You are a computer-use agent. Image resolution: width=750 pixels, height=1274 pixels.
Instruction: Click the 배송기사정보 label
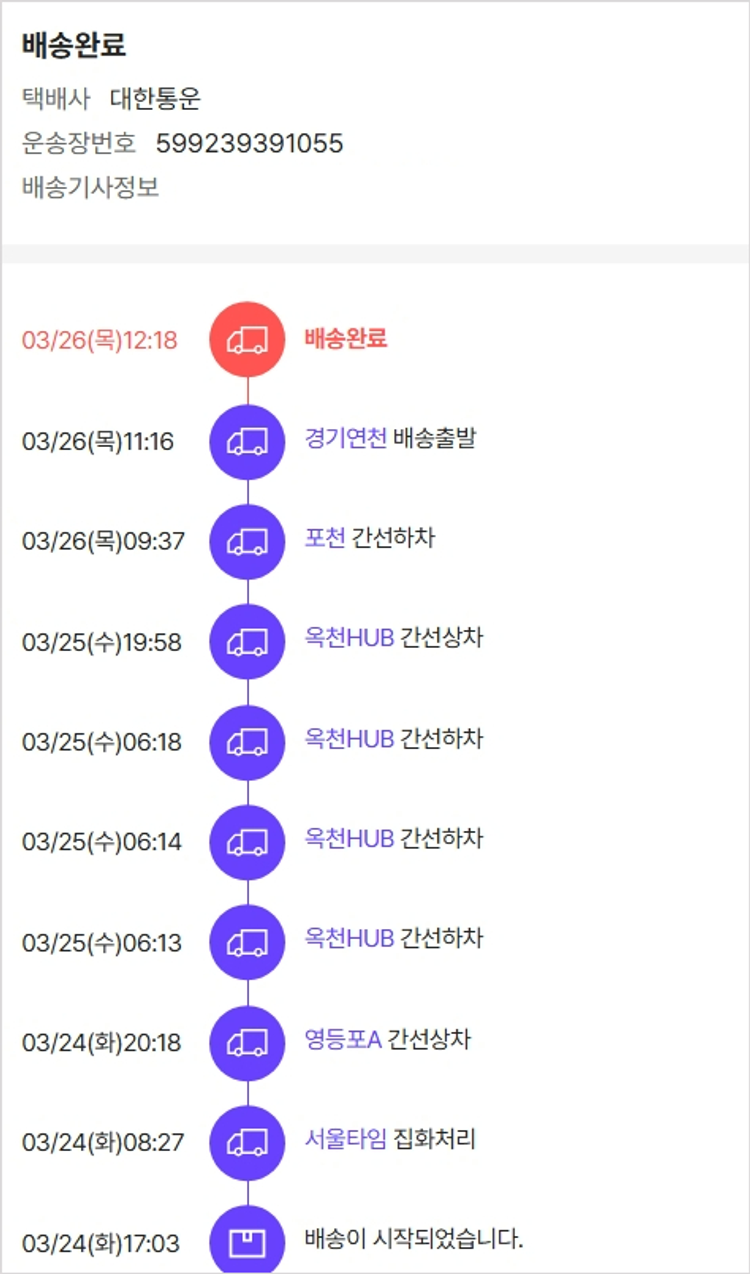coord(90,188)
